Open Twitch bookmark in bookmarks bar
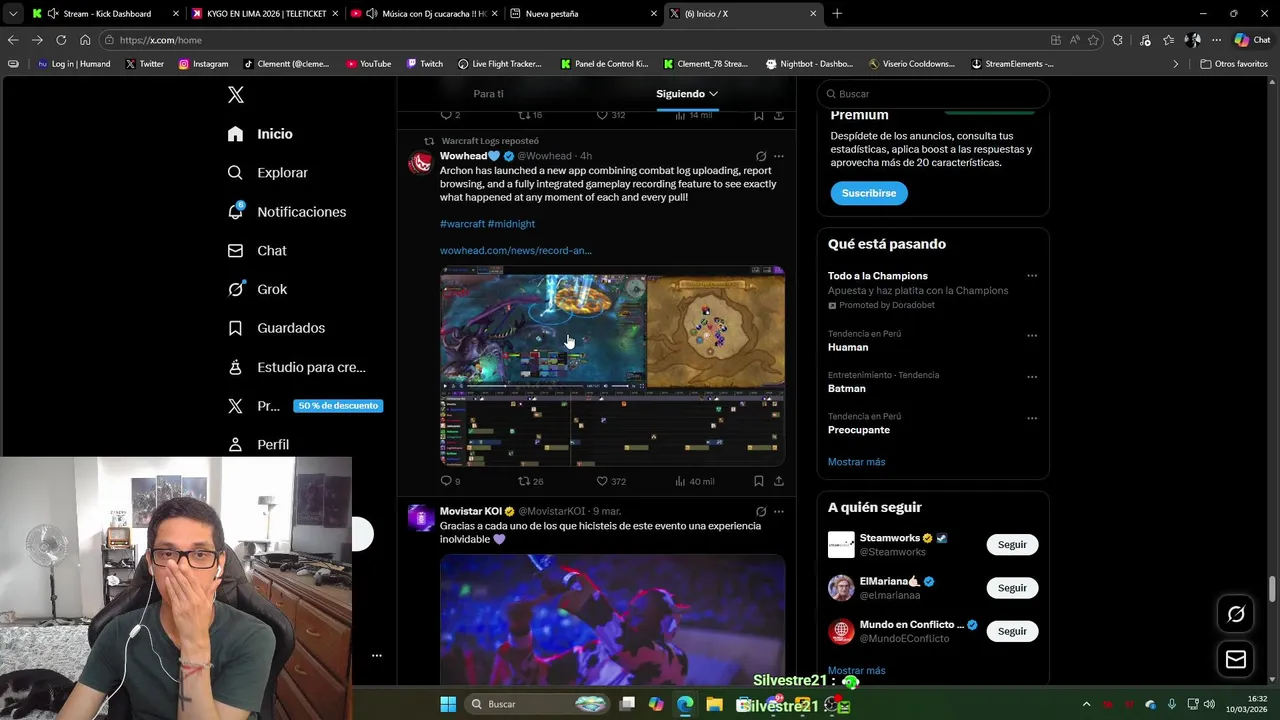Image resolution: width=1280 pixels, height=720 pixels. (x=425, y=64)
